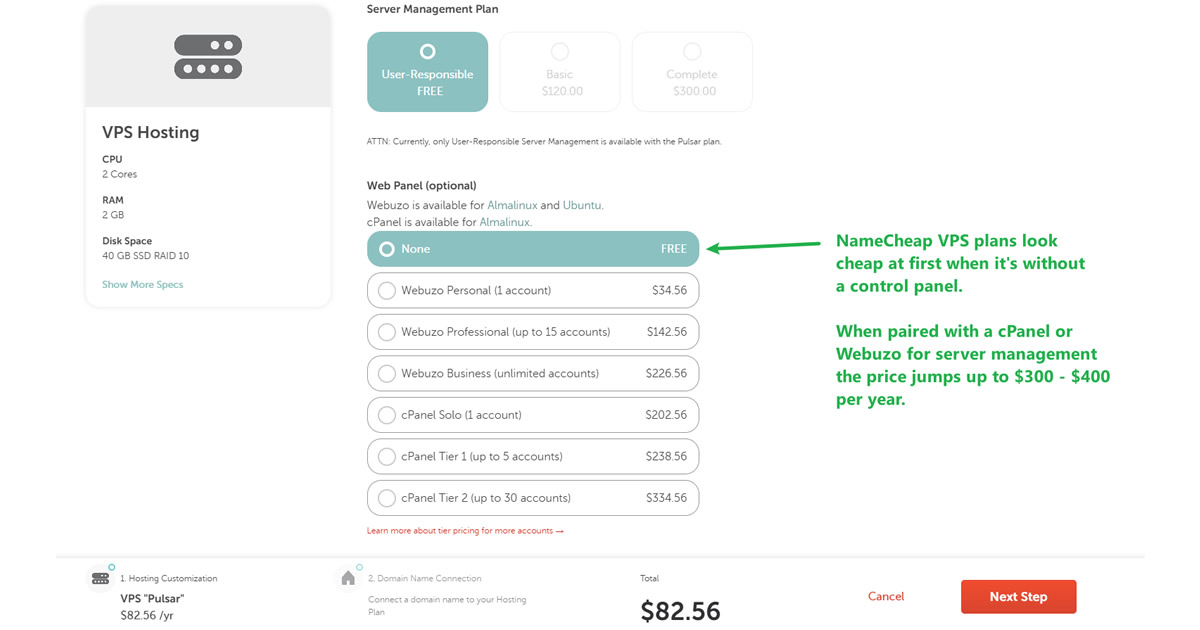Cancel the hosting order
This screenshot has height=630, width=1200.
click(x=885, y=596)
